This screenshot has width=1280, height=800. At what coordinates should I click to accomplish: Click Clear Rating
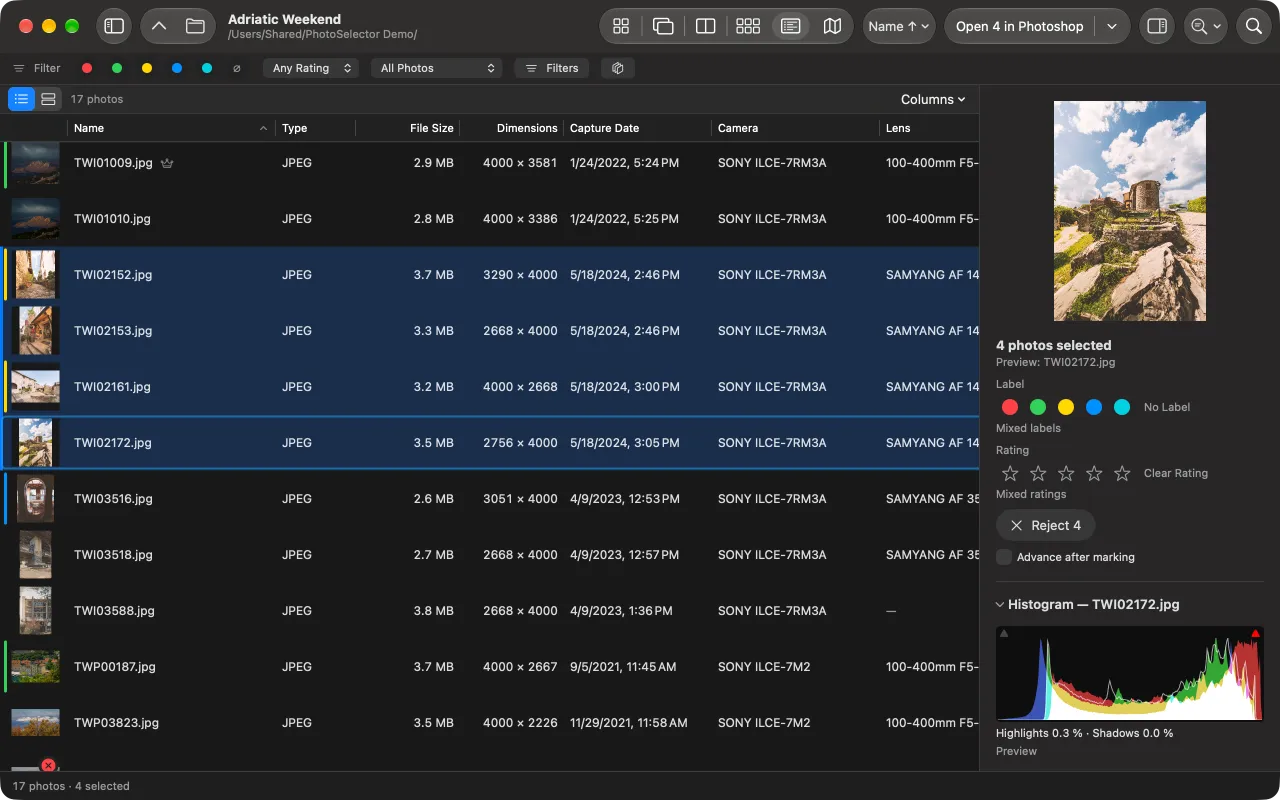coord(1176,473)
